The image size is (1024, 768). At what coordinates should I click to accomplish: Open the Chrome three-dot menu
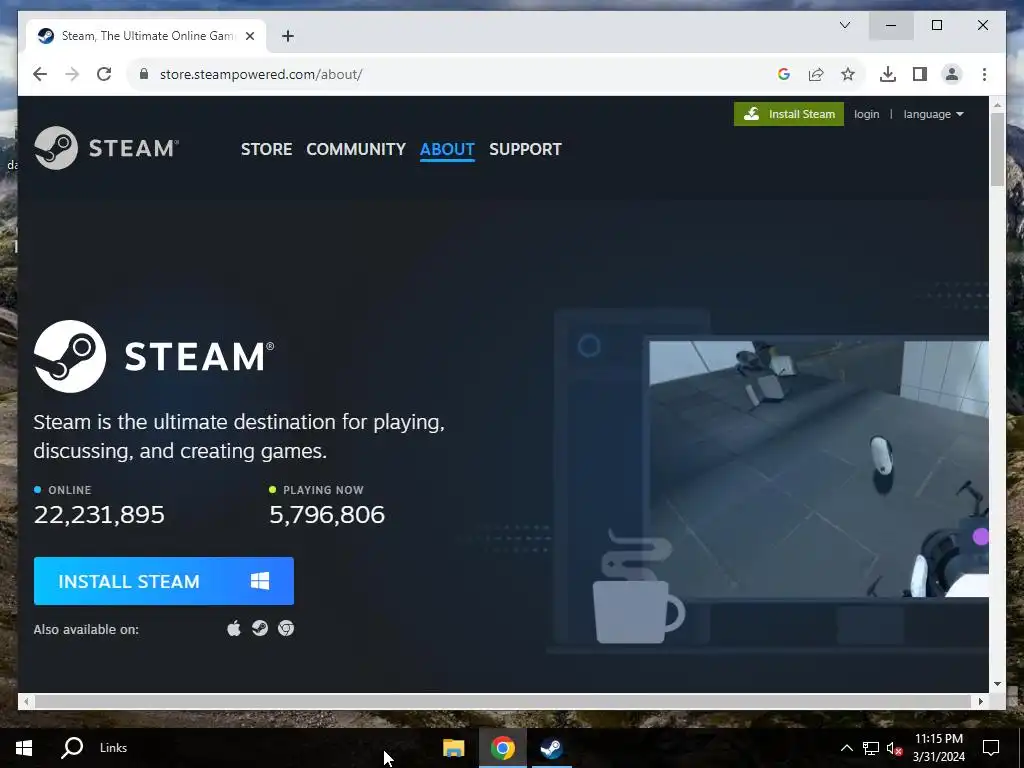pos(984,74)
